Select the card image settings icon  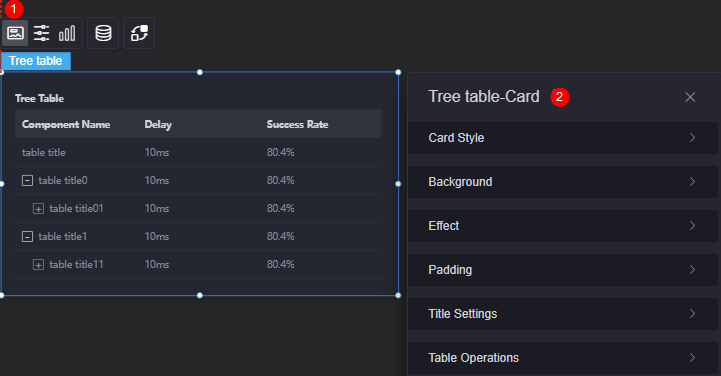tap(15, 33)
